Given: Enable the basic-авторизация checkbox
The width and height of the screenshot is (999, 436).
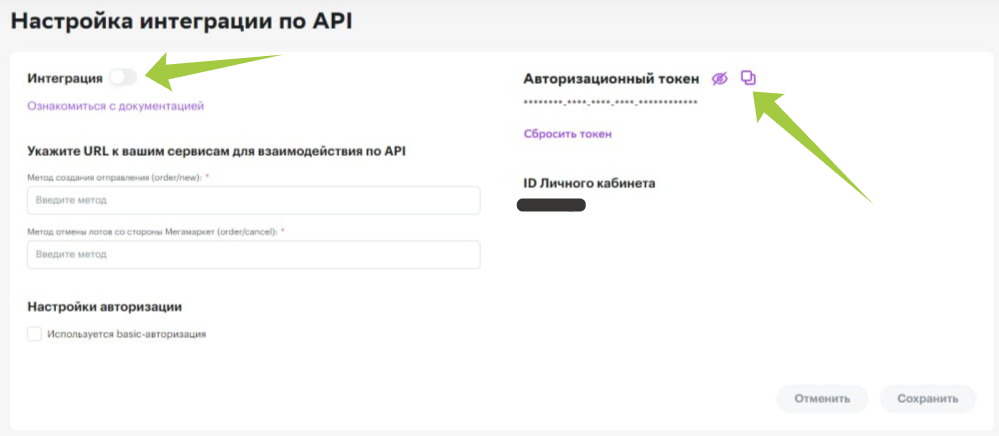Looking at the screenshot, I should pos(35,334).
